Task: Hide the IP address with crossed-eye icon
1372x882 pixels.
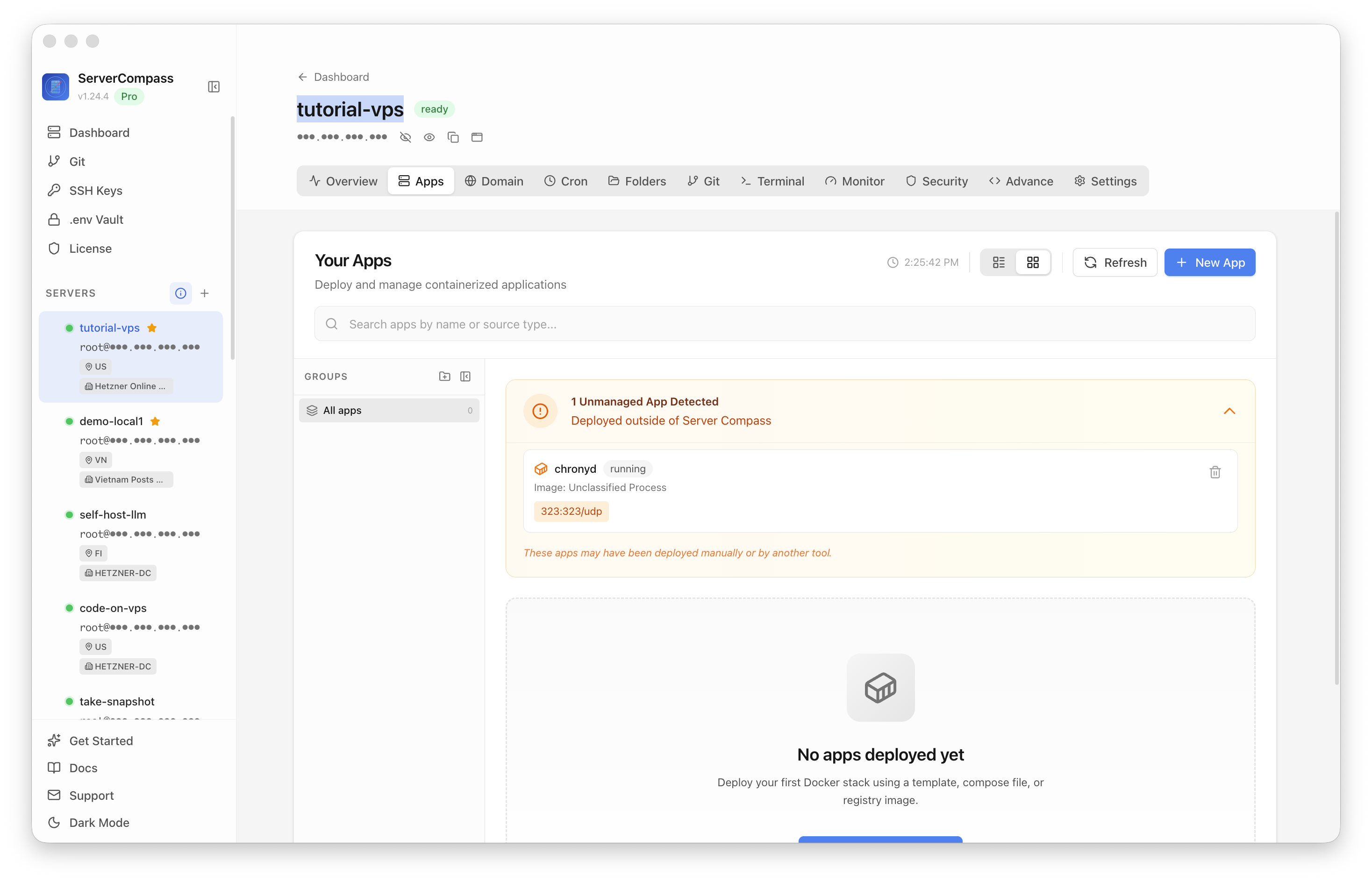Action: [406, 137]
